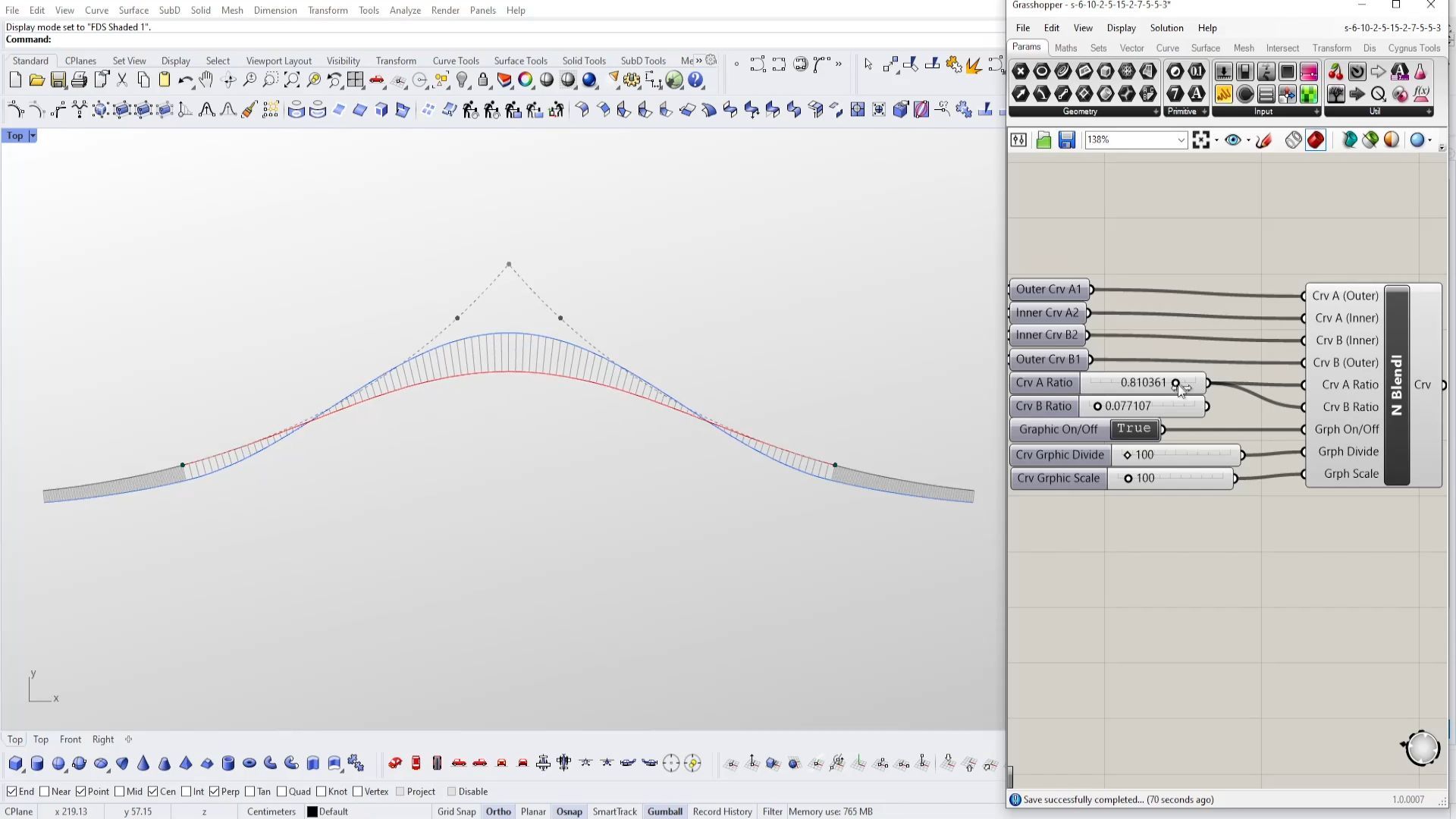Viewport: 1456px width, 819px height.
Task: Click the Grasshopper zoom extents frame icon
Action: pos(1200,140)
